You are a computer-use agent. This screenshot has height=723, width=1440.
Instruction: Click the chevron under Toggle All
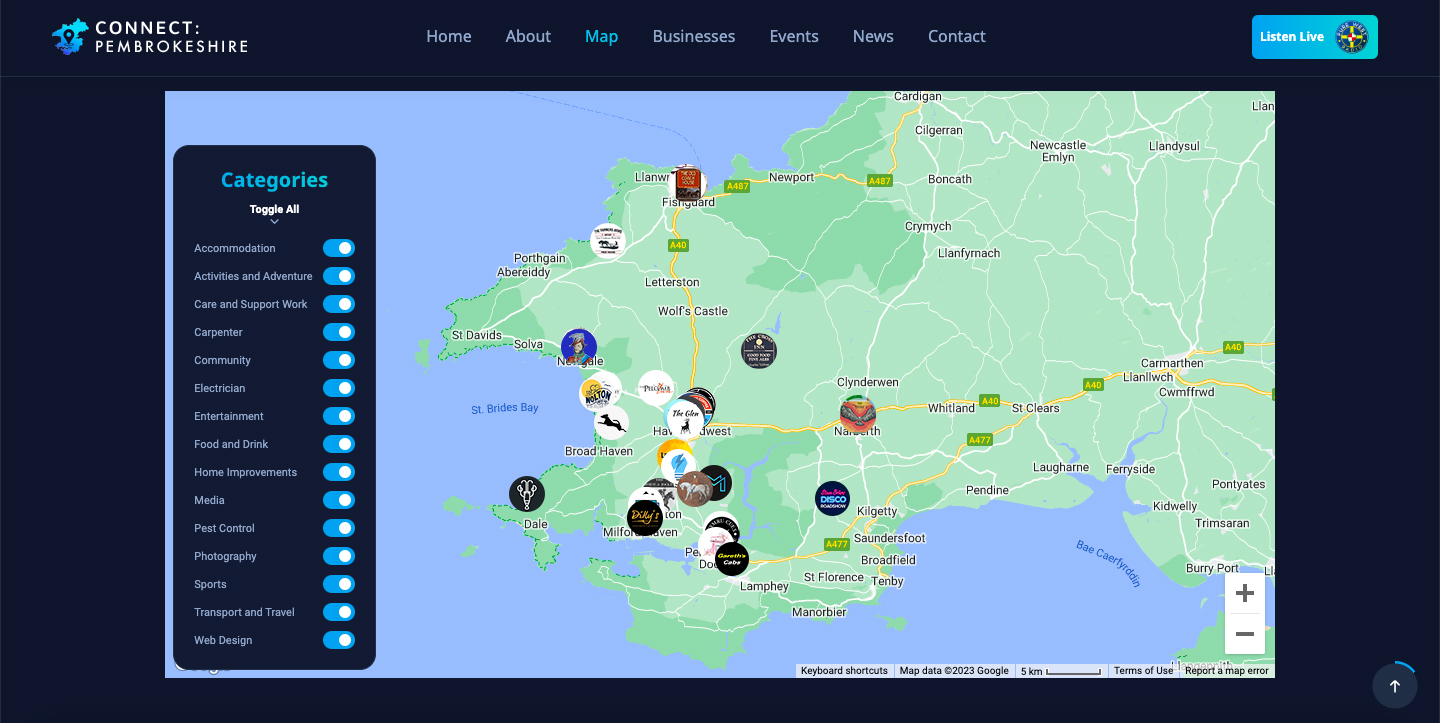(274, 222)
